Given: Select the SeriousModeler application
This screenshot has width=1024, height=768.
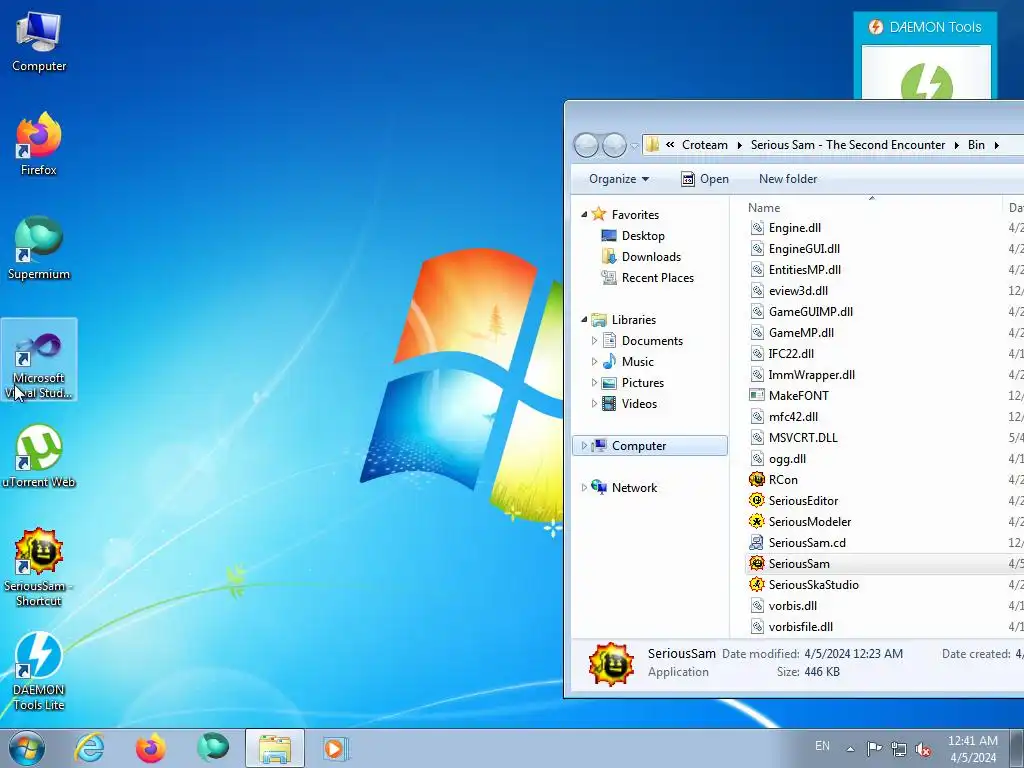Looking at the screenshot, I should click(809, 522).
